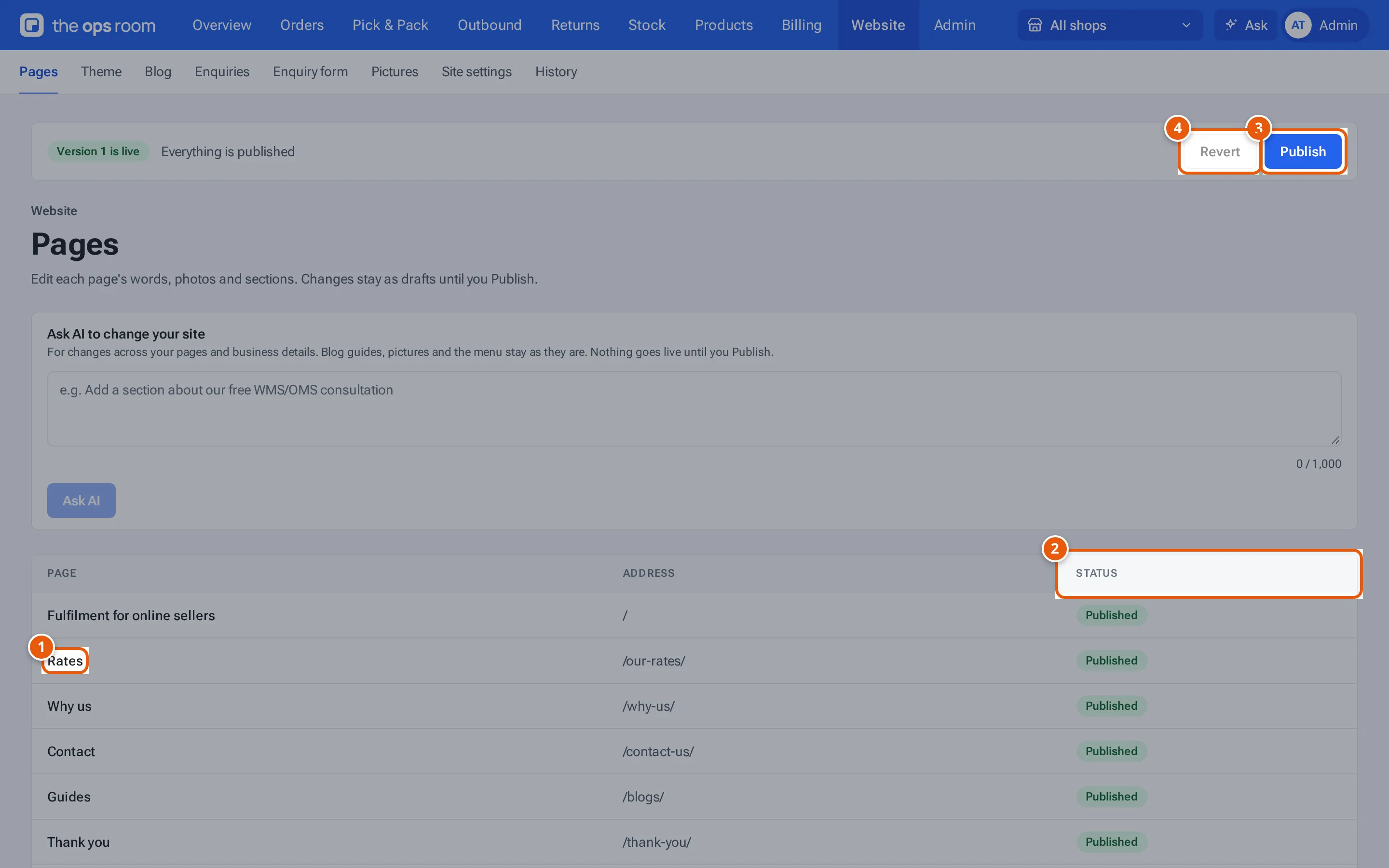Open the Fulfilment for online sellers page
The width and height of the screenshot is (1389, 868).
click(131, 615)
